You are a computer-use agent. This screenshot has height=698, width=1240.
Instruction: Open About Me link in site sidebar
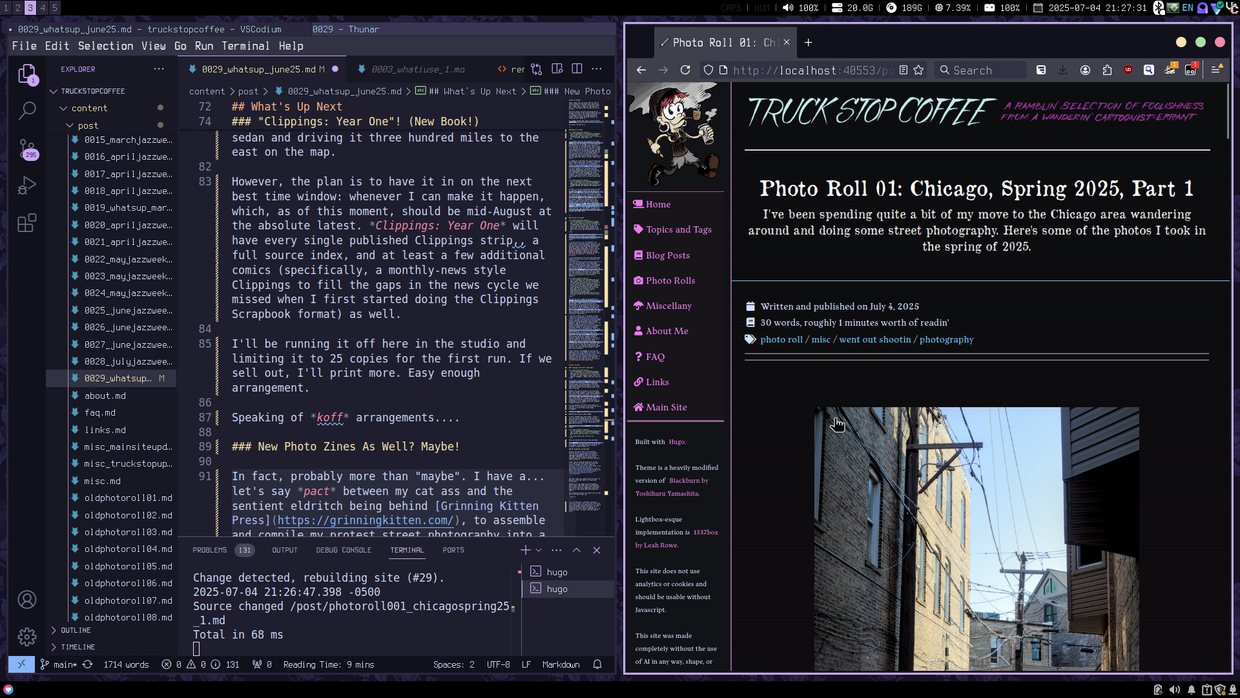click(660, 331)
